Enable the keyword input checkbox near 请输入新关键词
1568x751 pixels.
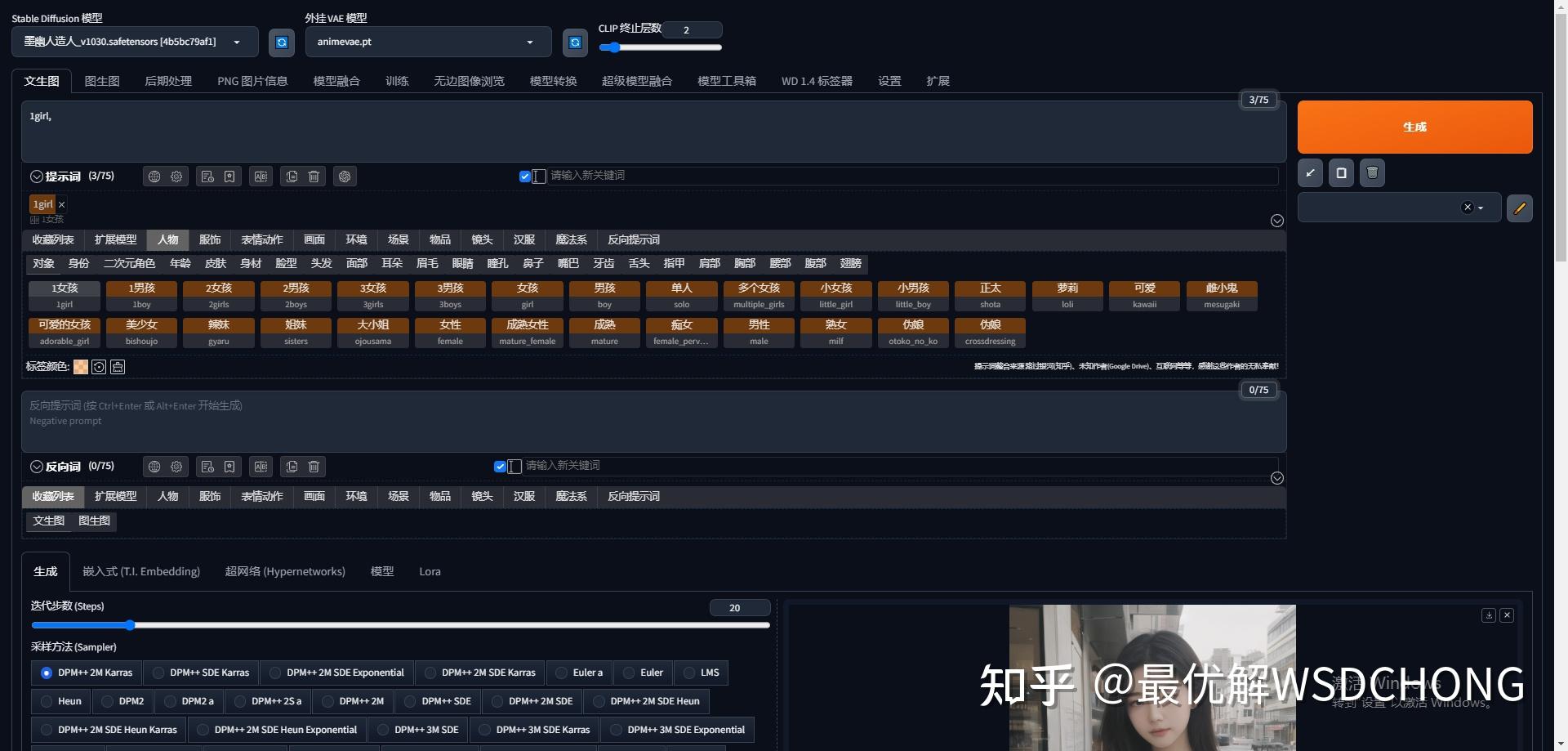[x=524, y=176]
